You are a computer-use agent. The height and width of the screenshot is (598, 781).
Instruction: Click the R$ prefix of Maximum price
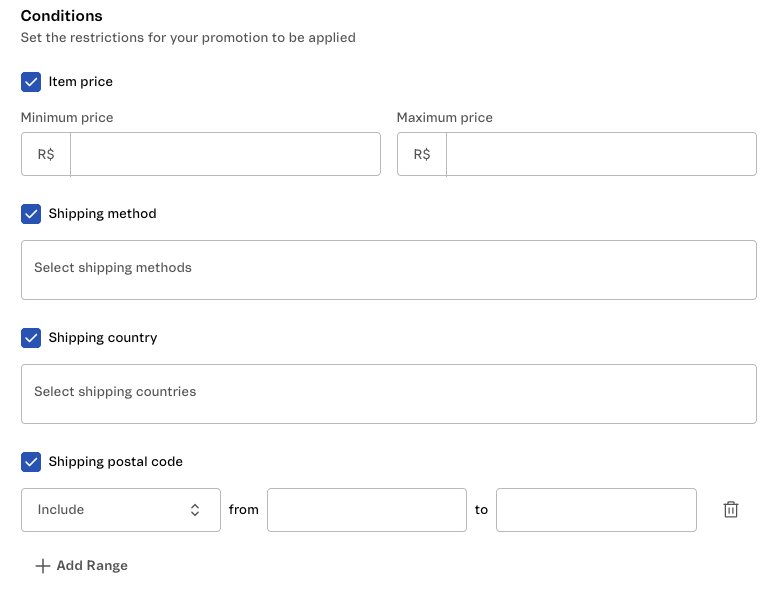click(x=422, y=155)
